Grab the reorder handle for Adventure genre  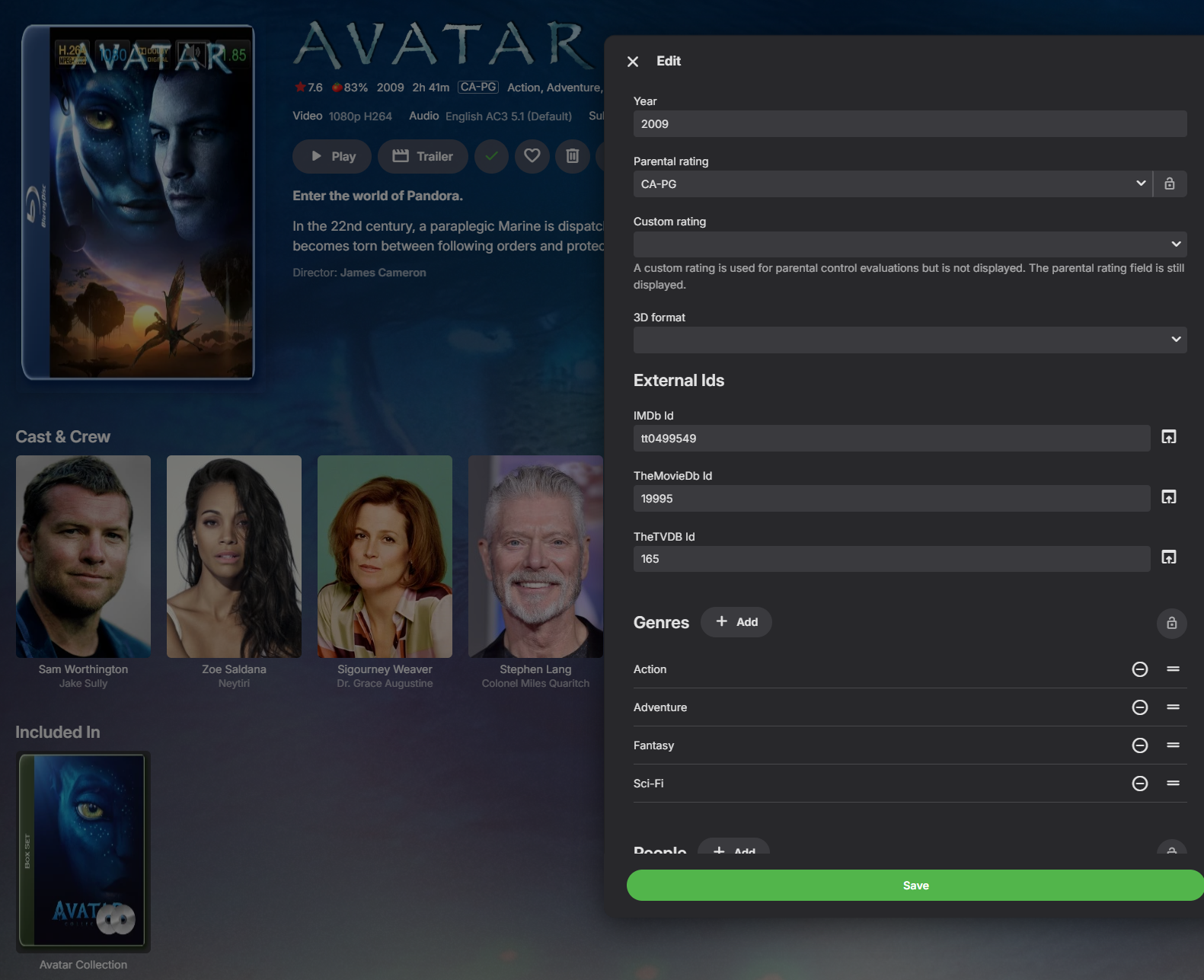click(1174, 707)
